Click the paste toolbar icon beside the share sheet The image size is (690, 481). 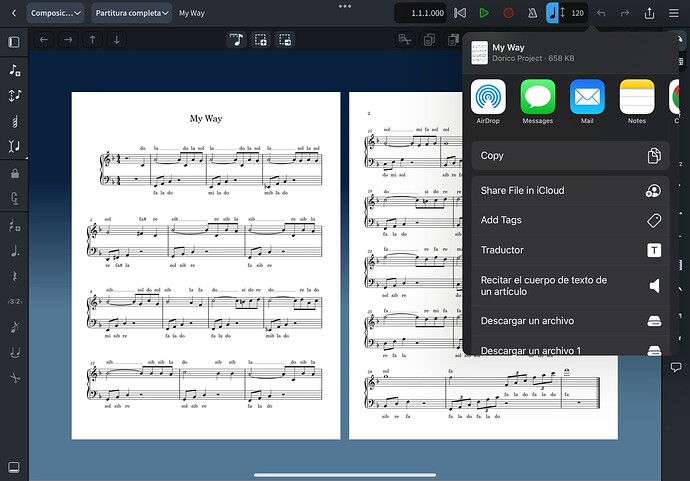pyautogui.click(x=453, y=40)
